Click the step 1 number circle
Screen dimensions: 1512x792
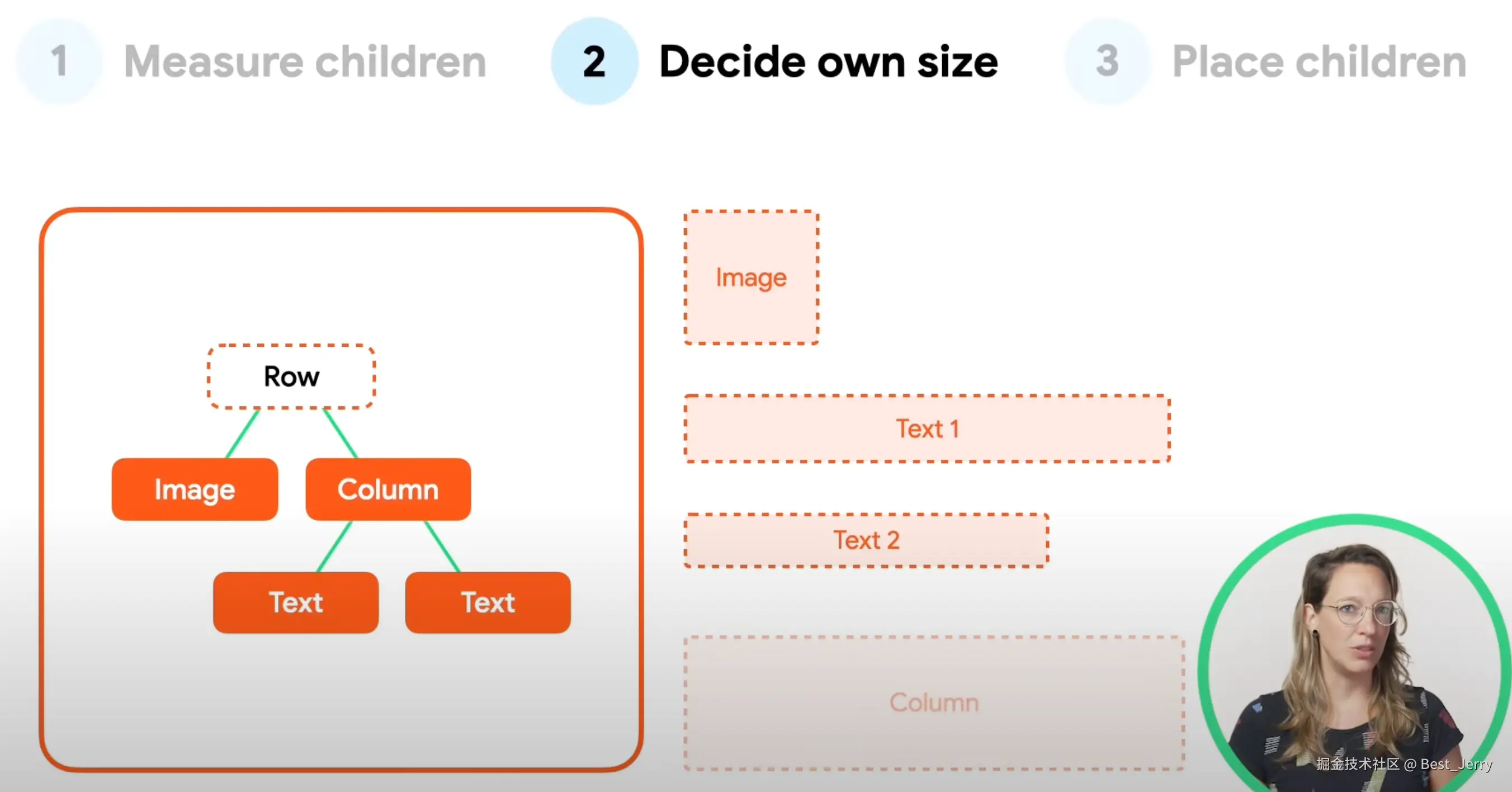[x=59, y=61]
